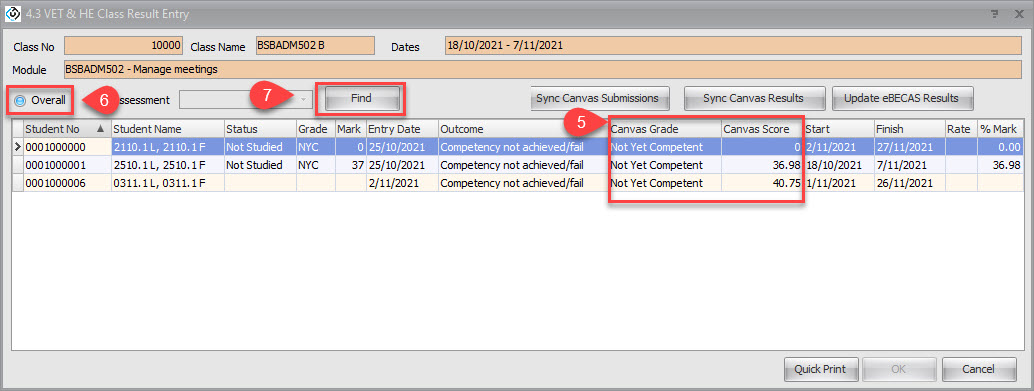The width and height of the screenshot is (1034, 391).
Task: Click the Outcome column header
Action: pos(523,129)
